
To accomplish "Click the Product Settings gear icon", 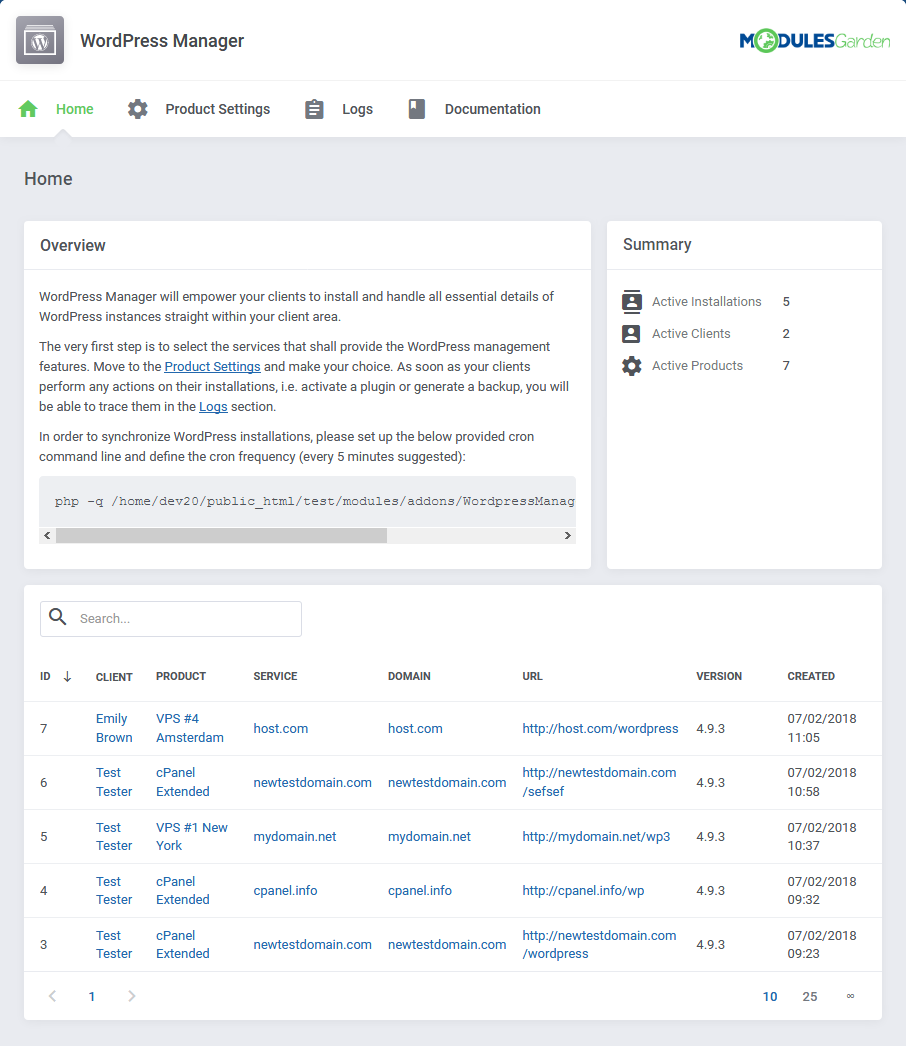I will click(x=137, y=109).
